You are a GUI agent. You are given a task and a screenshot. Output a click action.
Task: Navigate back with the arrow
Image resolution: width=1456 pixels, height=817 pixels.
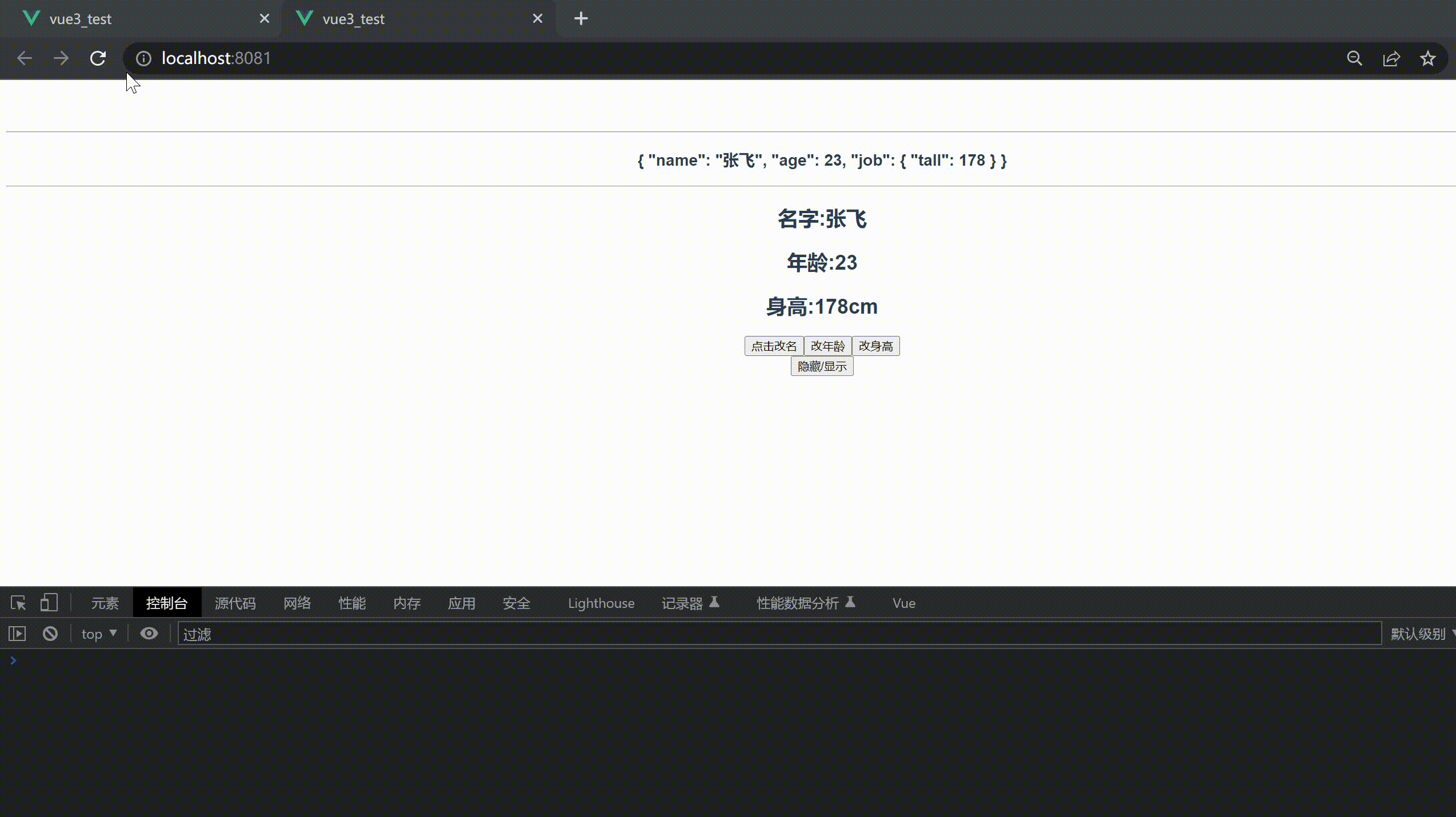coord(24,58)
